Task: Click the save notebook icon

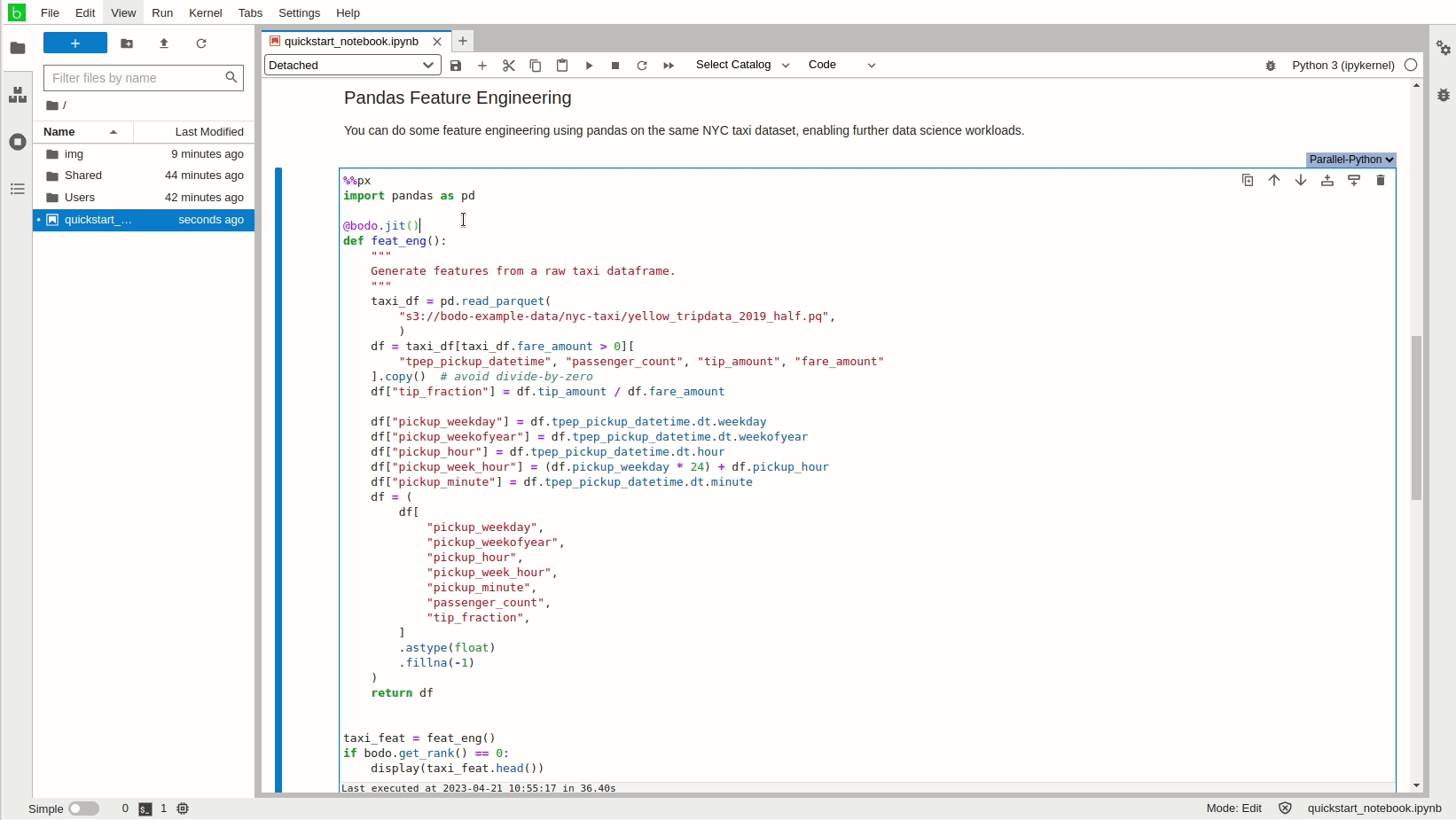Action: point(456,66)
